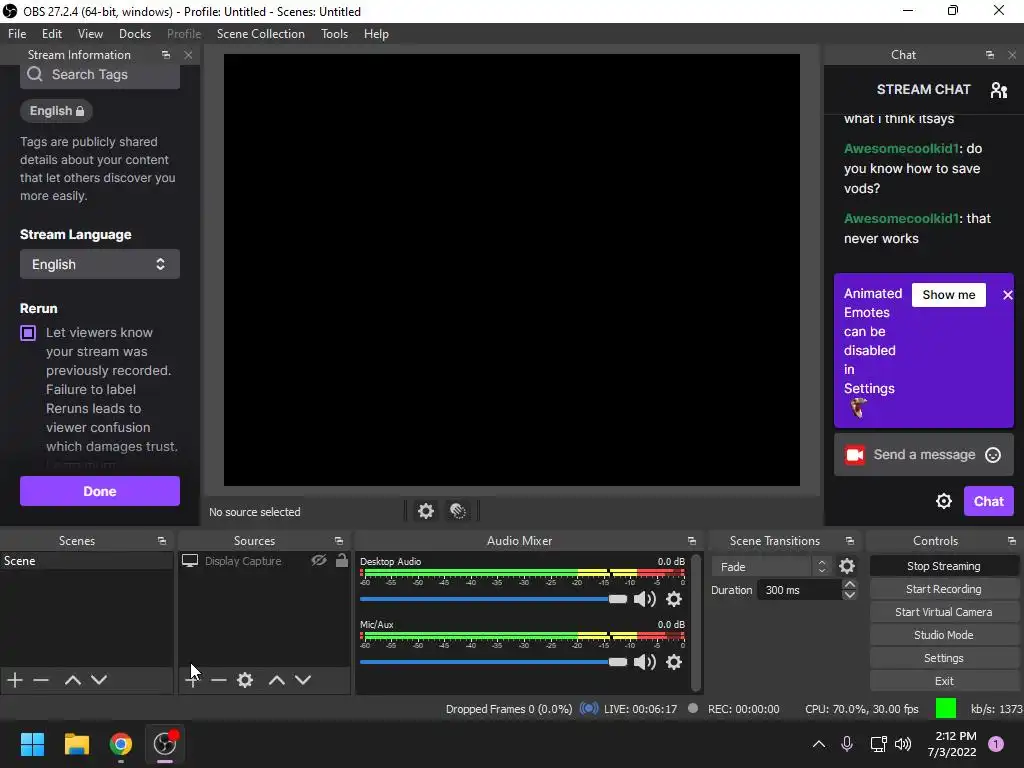Open the Fade transition dropdown
Image resolution: width=1024 pixels, height=768 pixels.
[772, 566]
